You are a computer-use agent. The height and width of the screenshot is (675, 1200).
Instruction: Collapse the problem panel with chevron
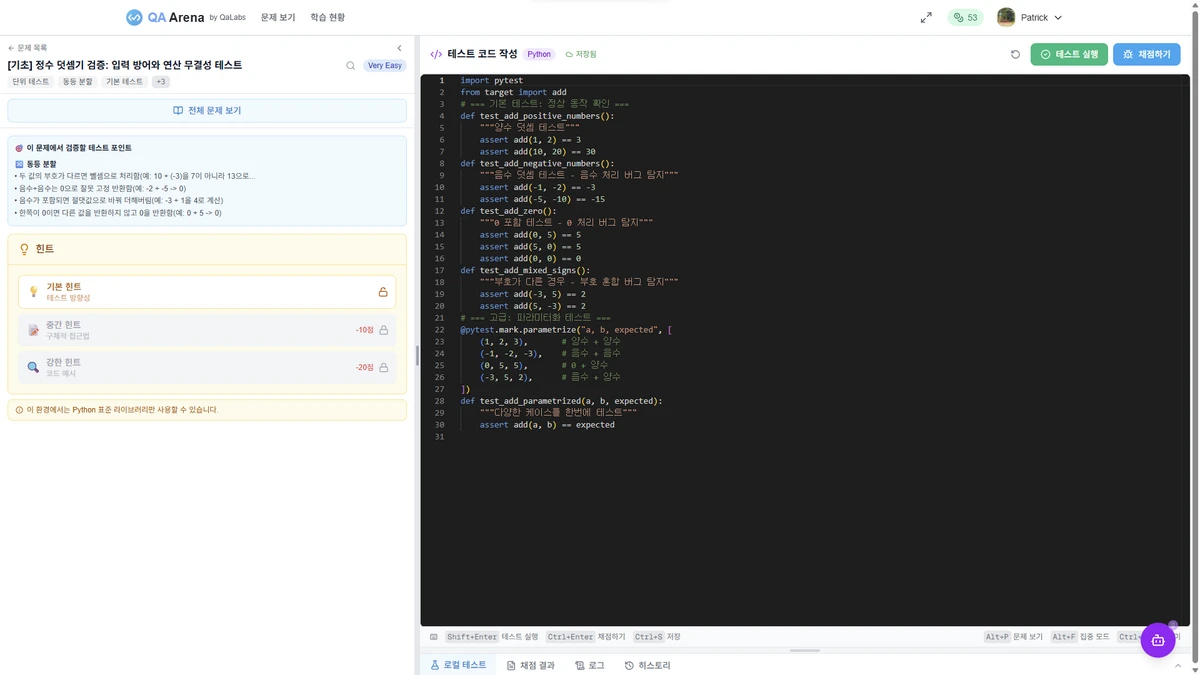[399, 48]
